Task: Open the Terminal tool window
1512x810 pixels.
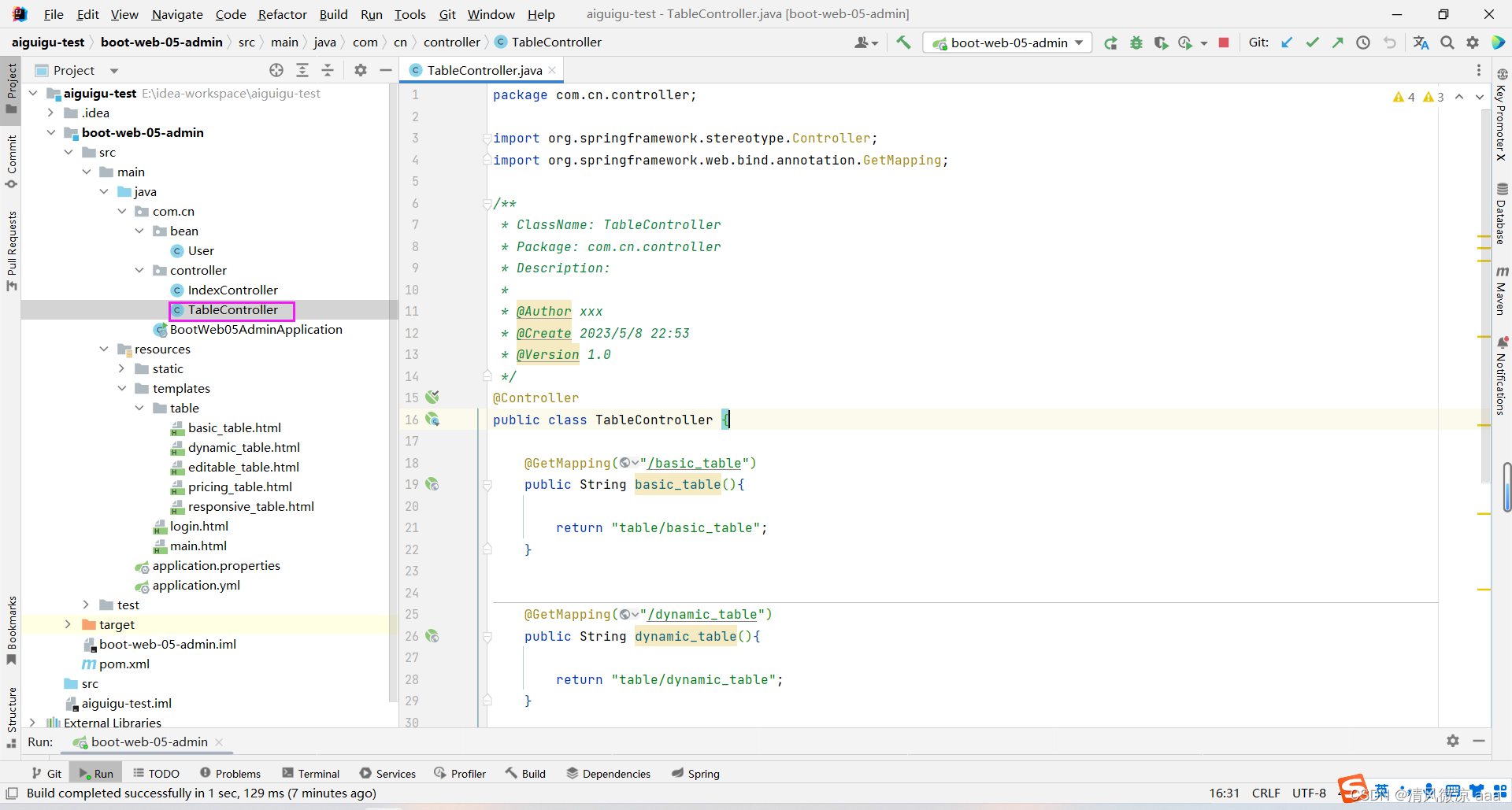Action: coord(311,774)
